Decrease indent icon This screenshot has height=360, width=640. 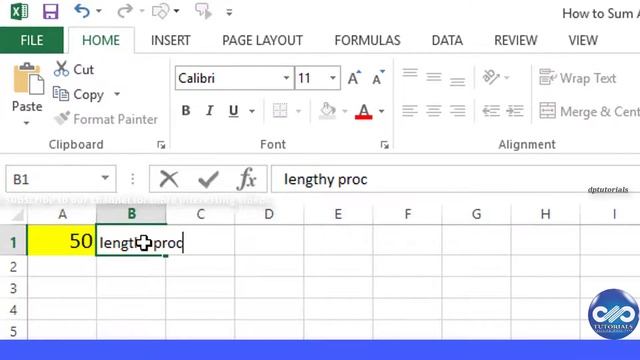(x=491, y=111)
